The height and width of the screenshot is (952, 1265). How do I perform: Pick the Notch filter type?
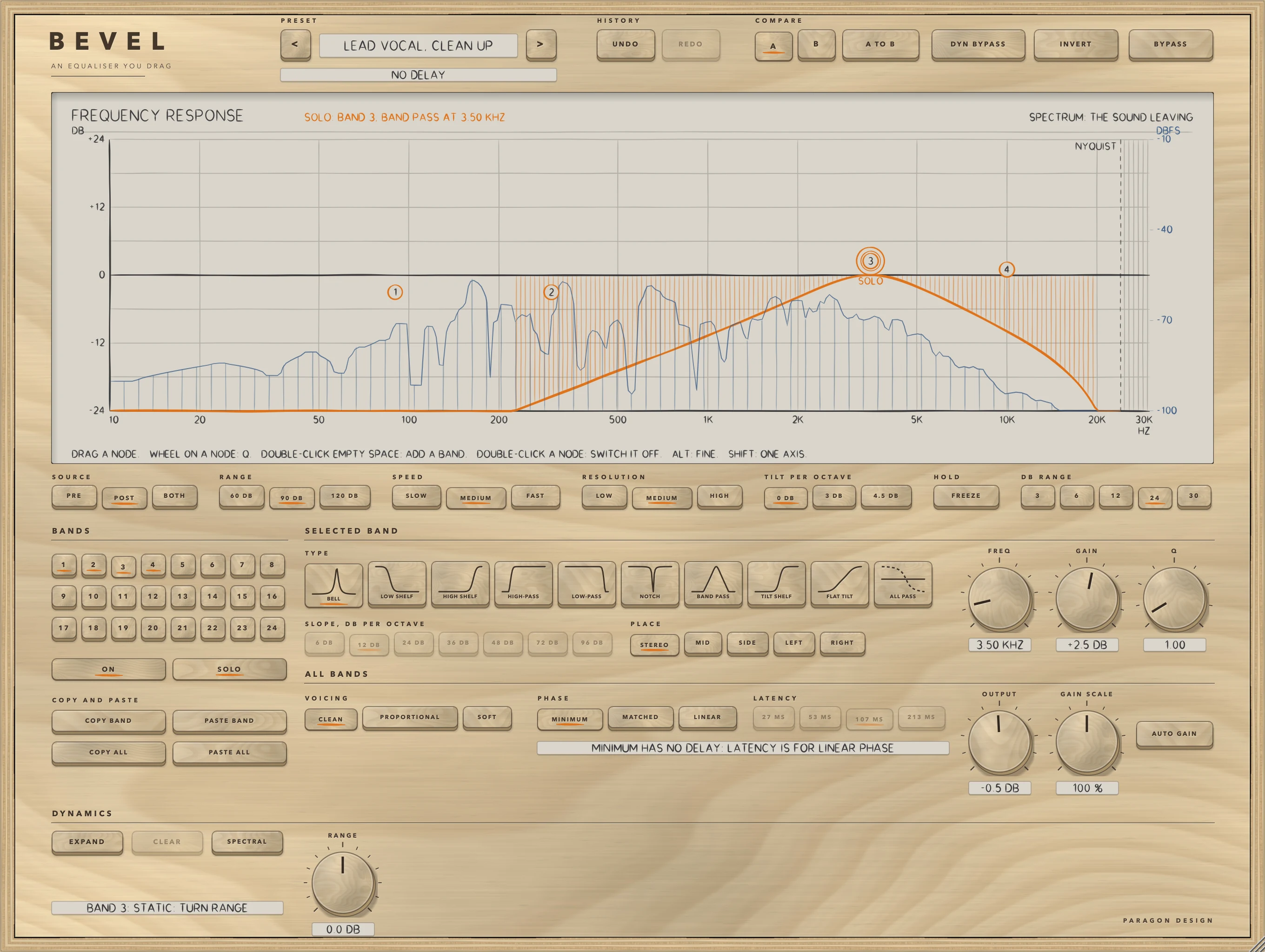pos(650,583)
